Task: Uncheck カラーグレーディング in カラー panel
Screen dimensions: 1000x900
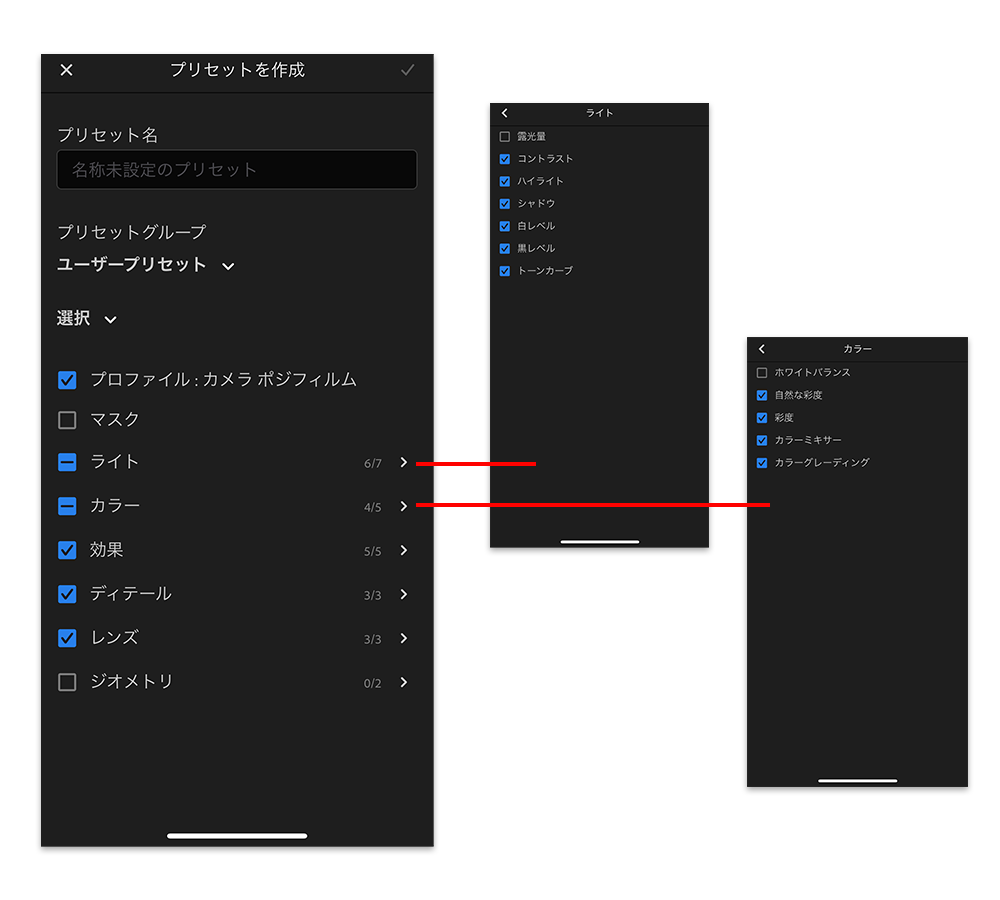Action: pos(761,462)
